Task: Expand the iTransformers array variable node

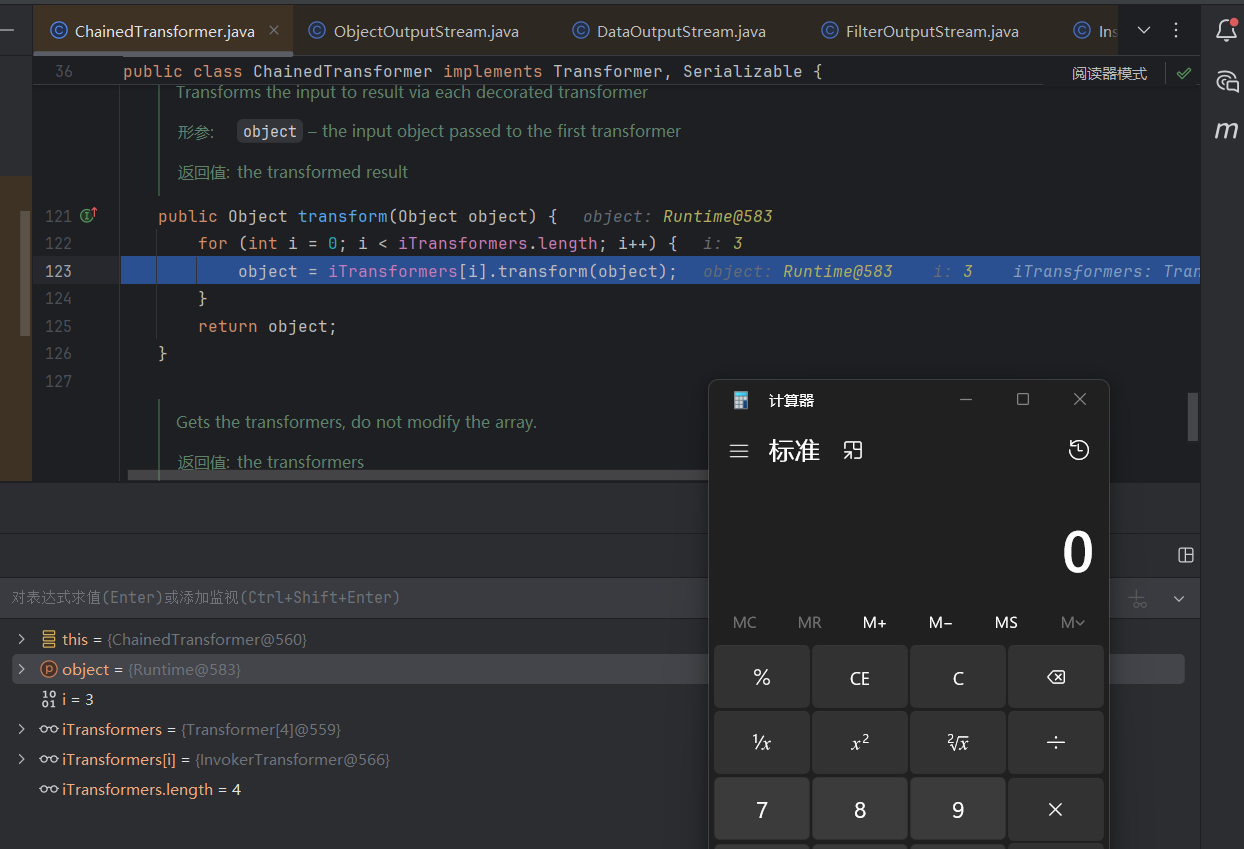Action: tap(22, 729)
